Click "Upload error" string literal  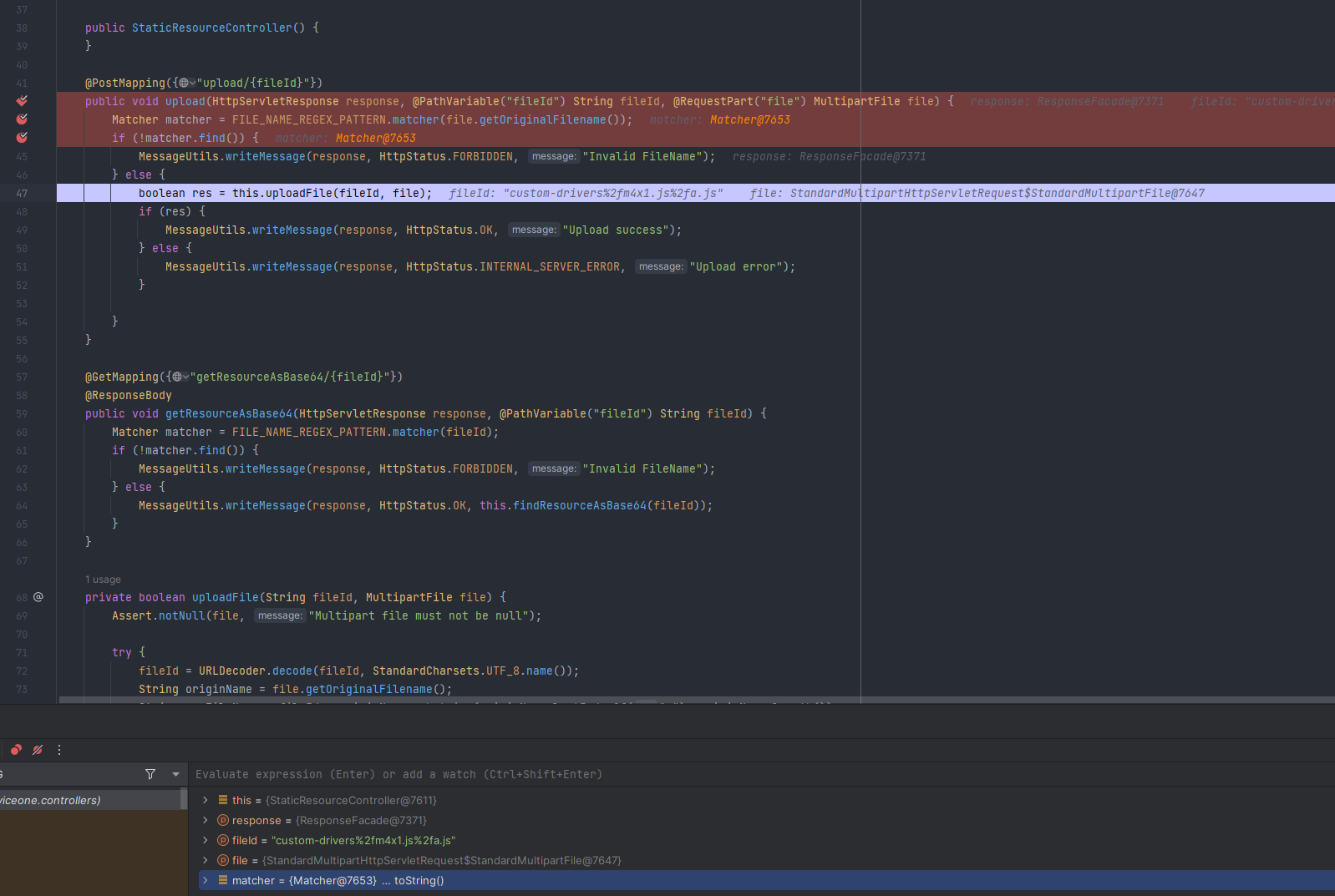pos(737,266)
